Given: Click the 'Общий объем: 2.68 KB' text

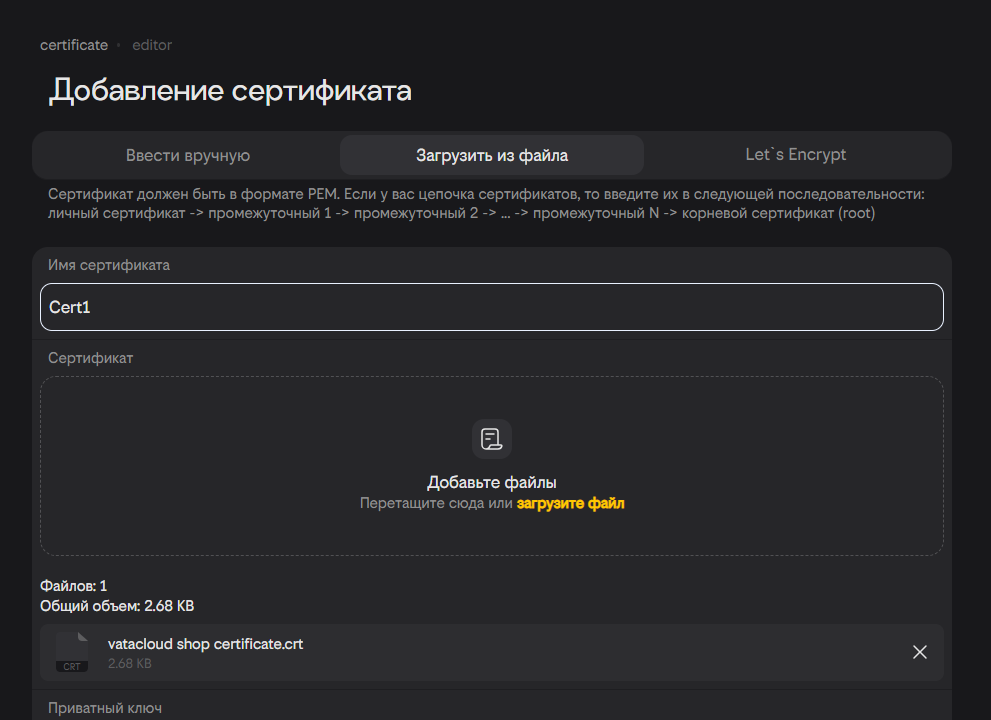Looking at the screenshot, I should (117, 606).
